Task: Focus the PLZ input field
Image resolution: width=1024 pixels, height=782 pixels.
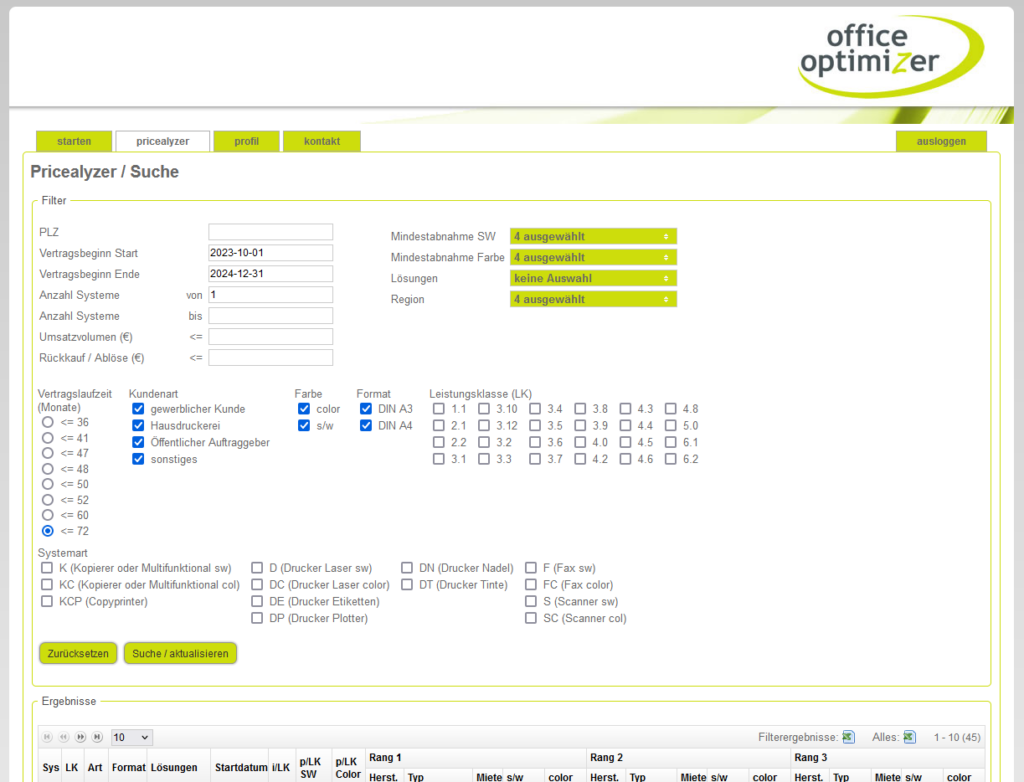Action: pyautogui.click(x=270, y=232)
